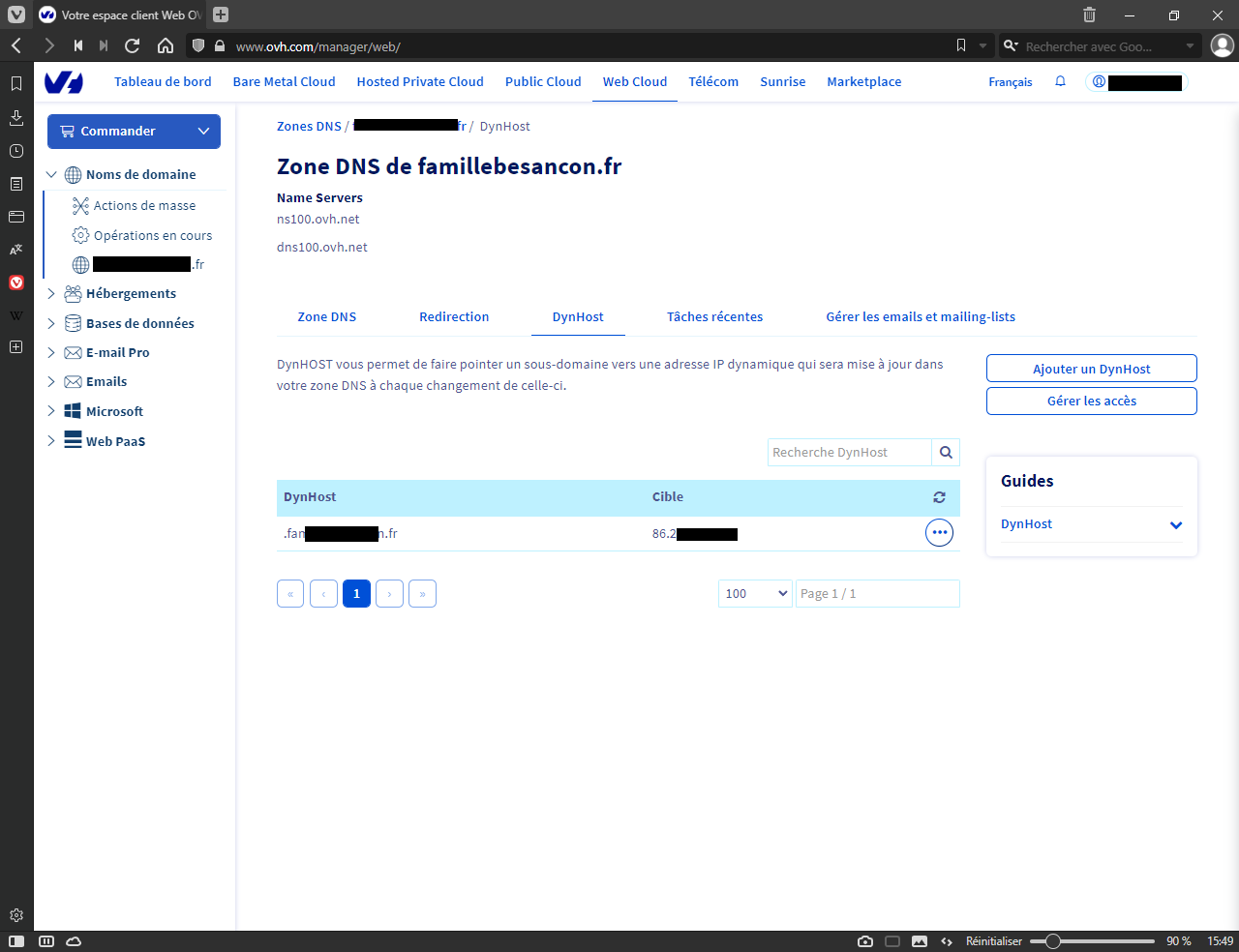Open Vivaldi downloads panel
Screen dimensions: 1239x952
[16, 118]
